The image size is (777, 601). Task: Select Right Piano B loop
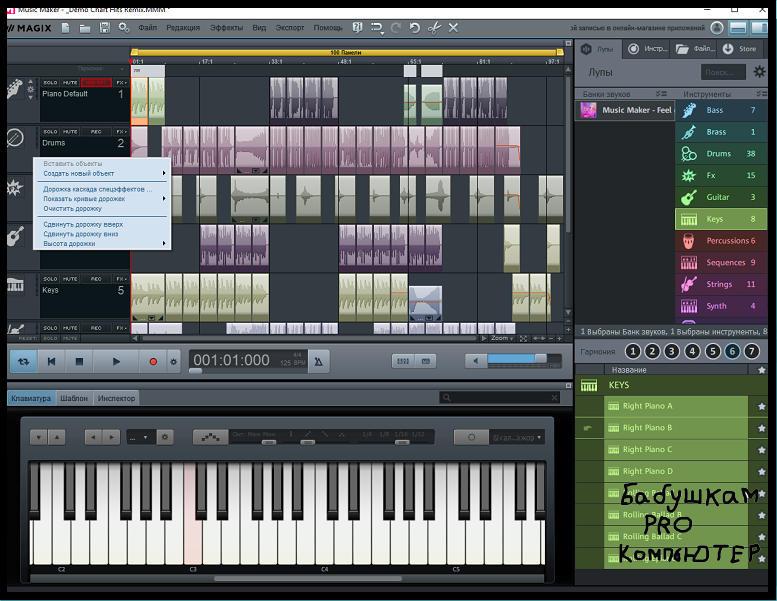coord(675,428)
